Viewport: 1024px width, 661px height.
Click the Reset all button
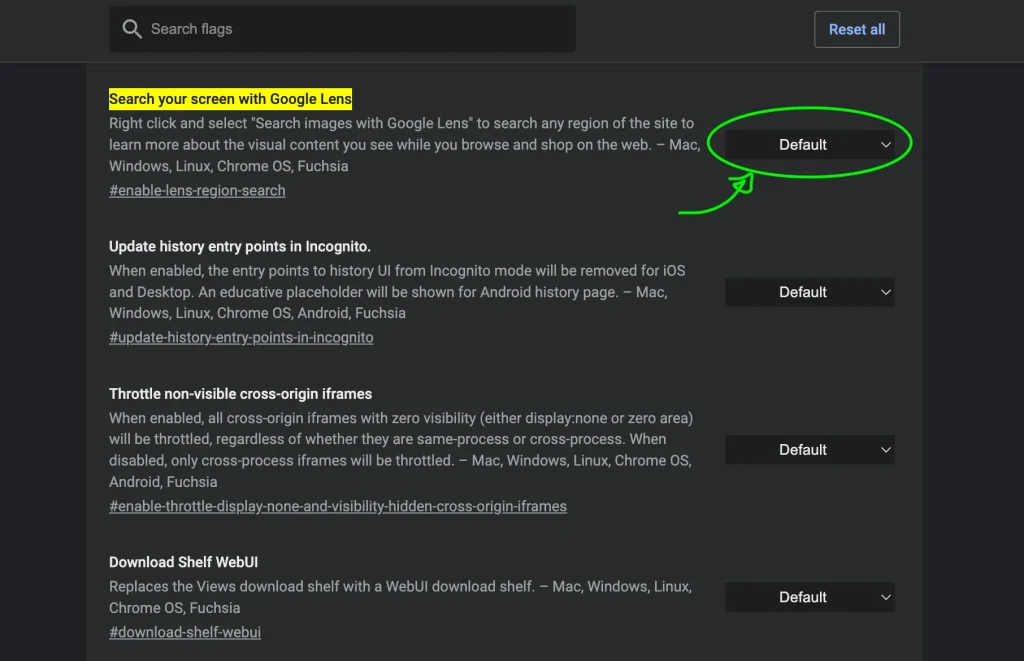pyautogui.click(x=857, y=29)
